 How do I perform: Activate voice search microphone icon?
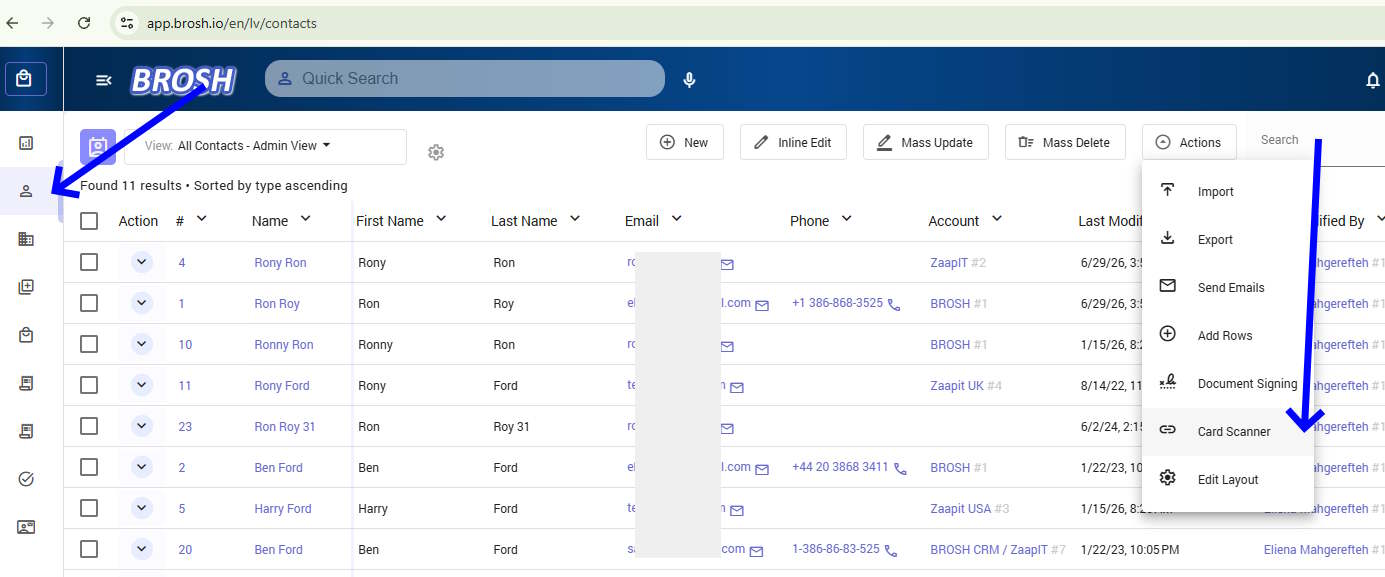tap(689, 80)
